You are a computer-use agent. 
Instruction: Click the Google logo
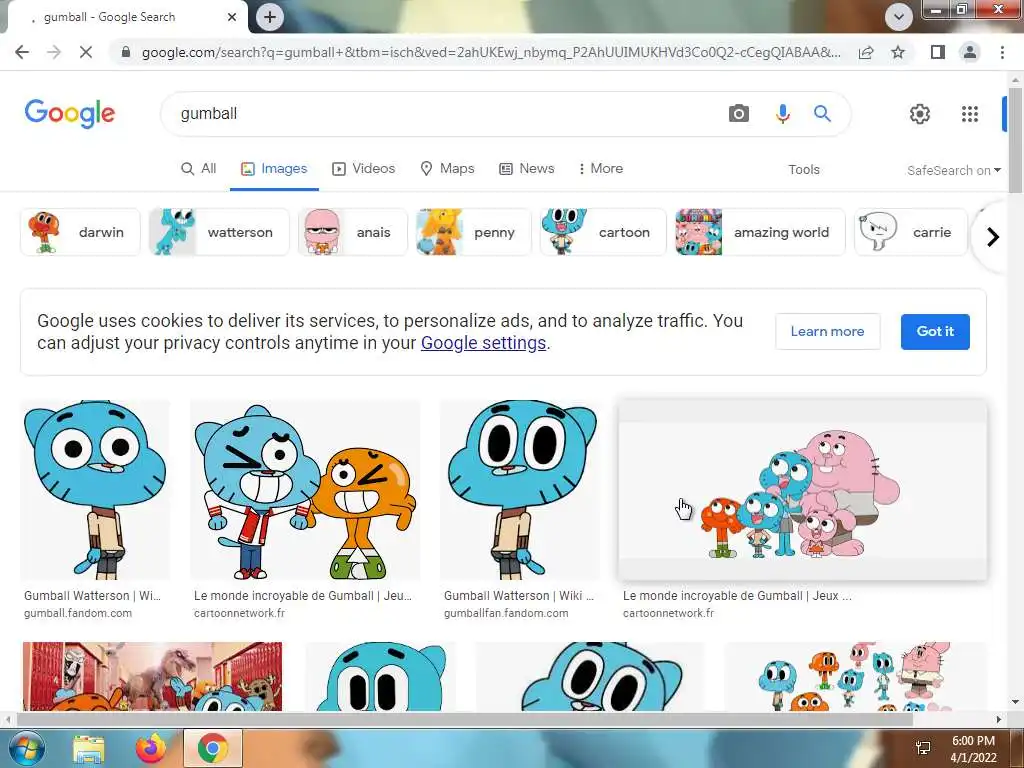pyautogui.click(x=70, y=114)
